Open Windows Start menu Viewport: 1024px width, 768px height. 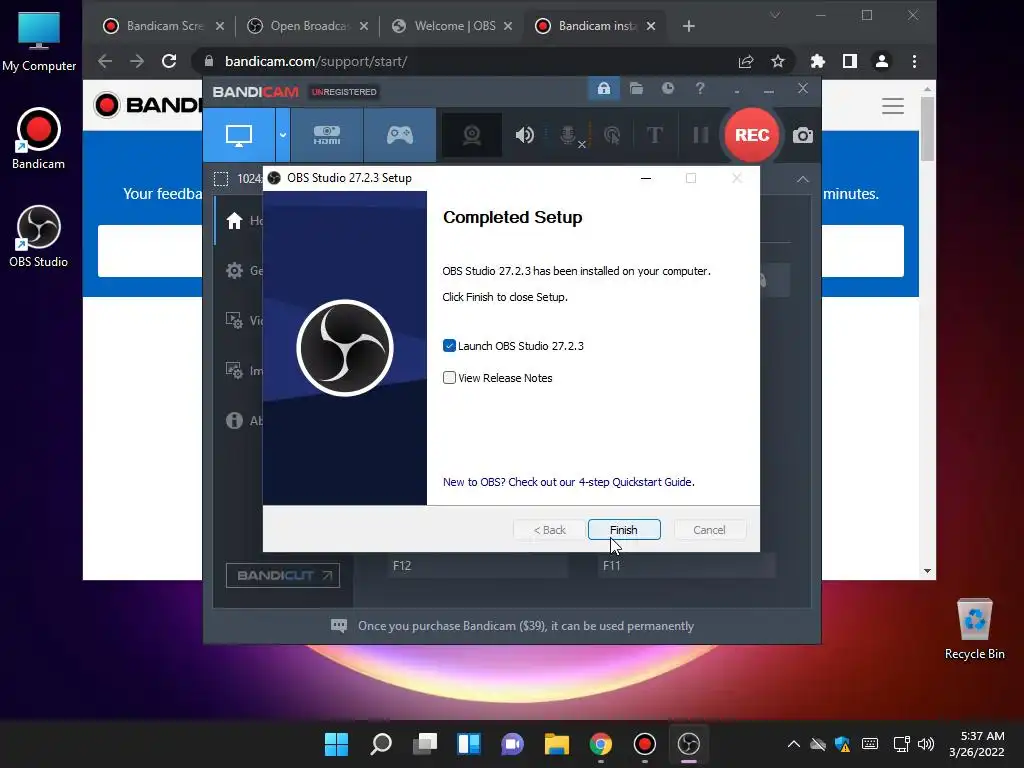coord(337,744)
